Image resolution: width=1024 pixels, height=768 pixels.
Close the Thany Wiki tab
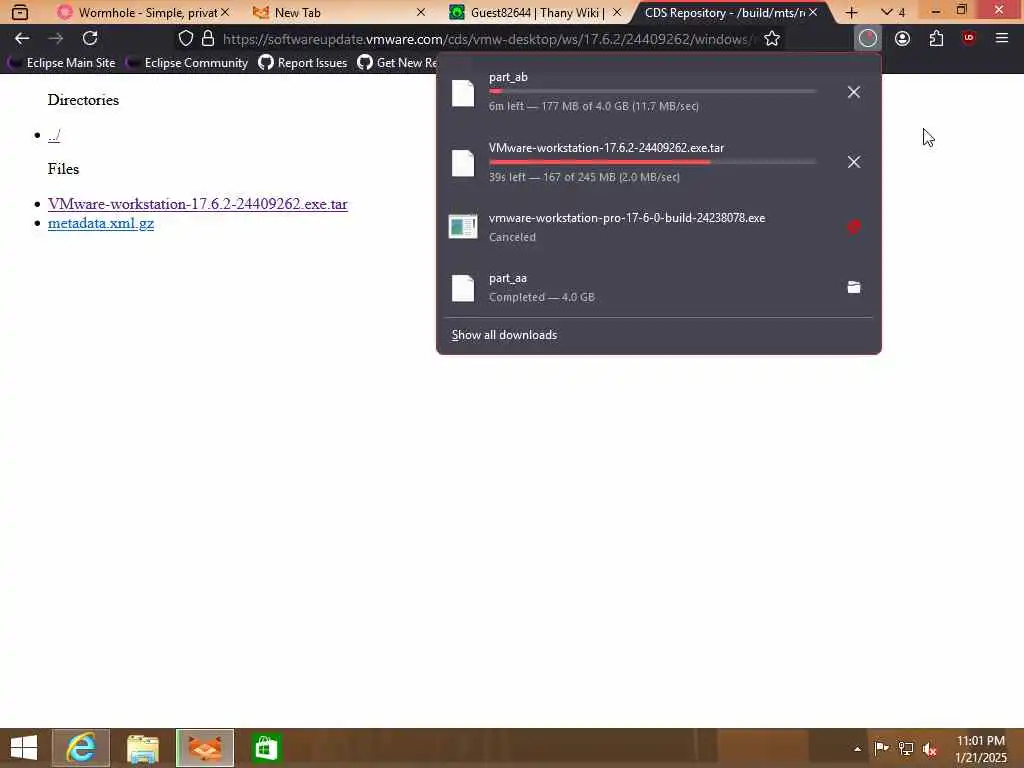[616, 12]
